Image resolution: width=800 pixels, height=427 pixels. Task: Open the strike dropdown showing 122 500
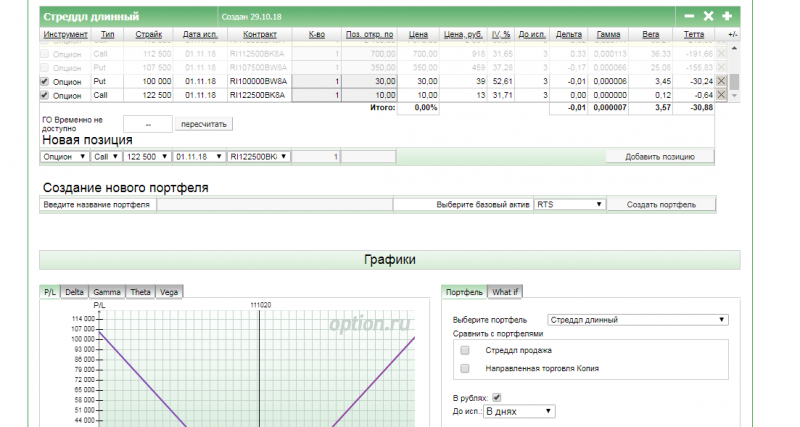point(147,157)
